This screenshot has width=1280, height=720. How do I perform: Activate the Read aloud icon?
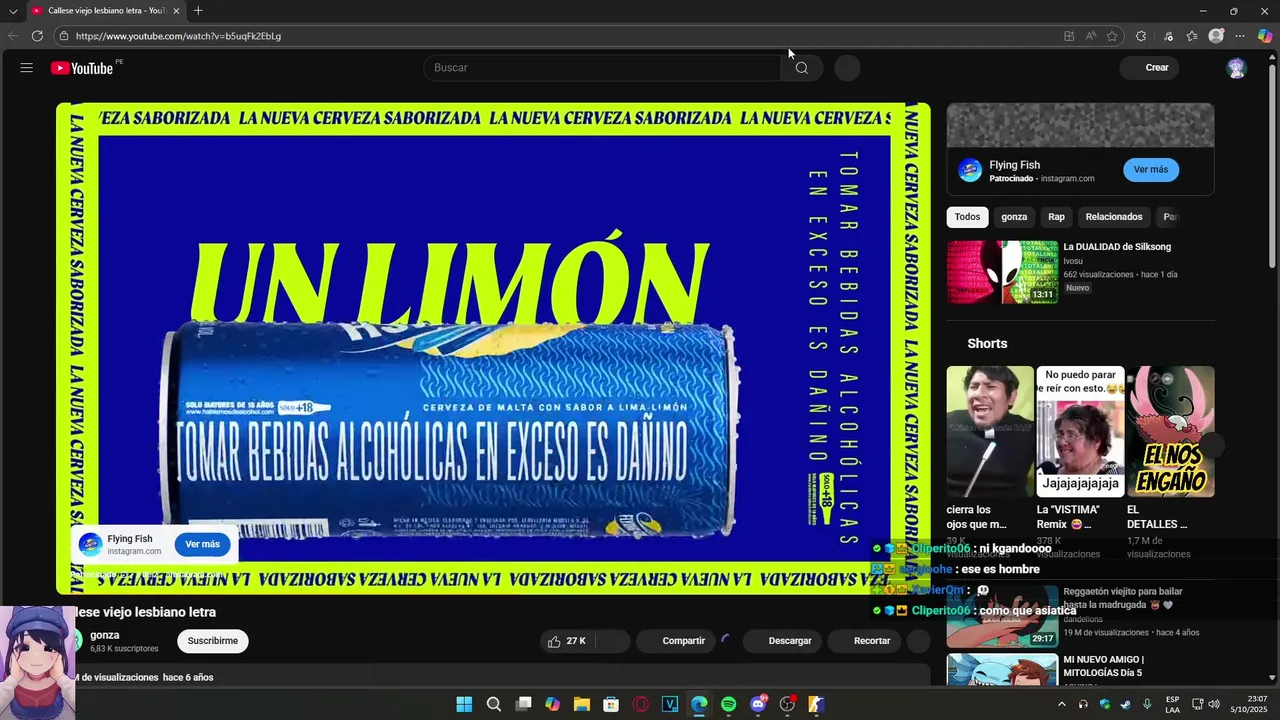coord(1091,36)
